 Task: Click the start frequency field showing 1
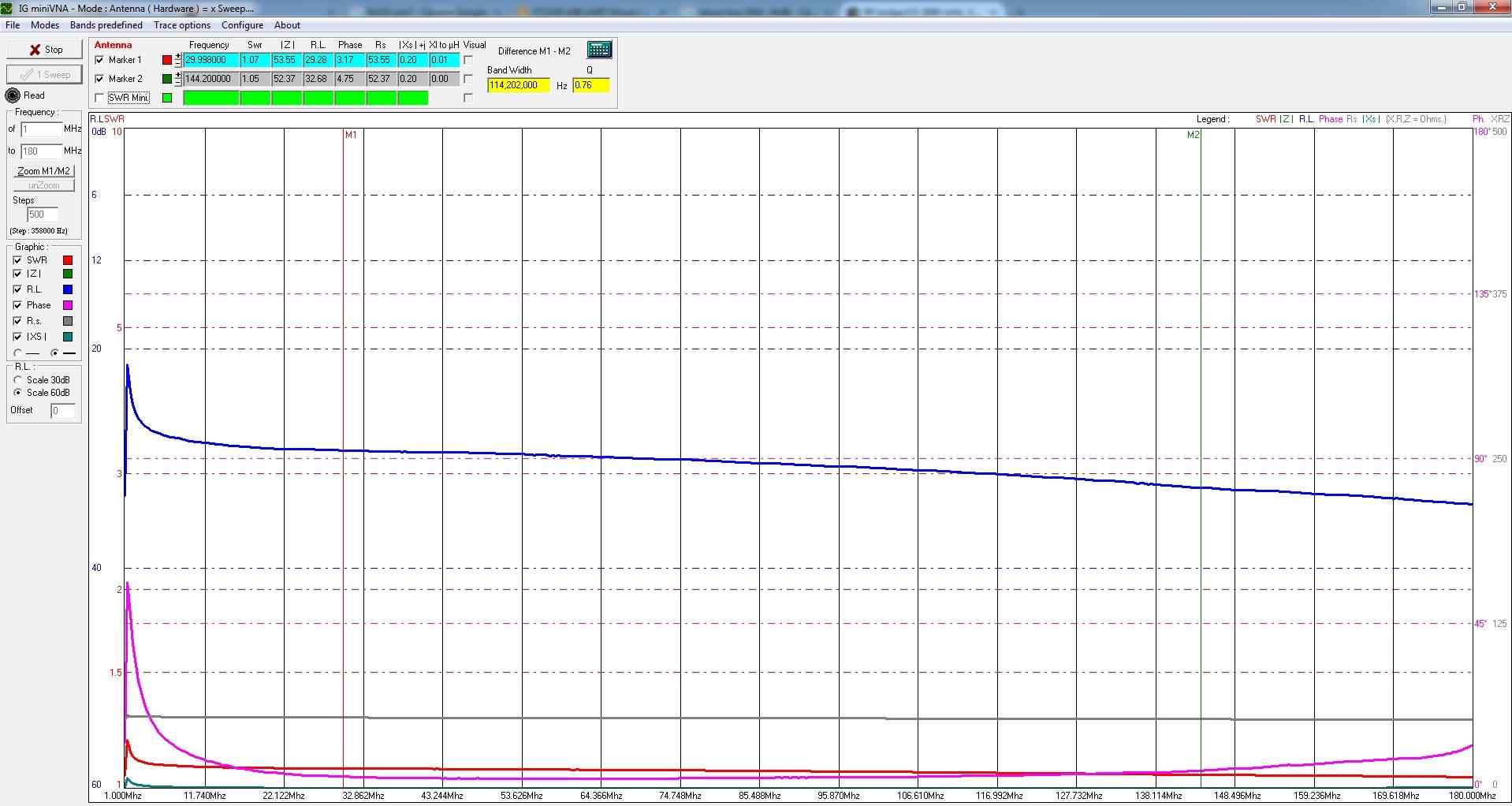41,129
